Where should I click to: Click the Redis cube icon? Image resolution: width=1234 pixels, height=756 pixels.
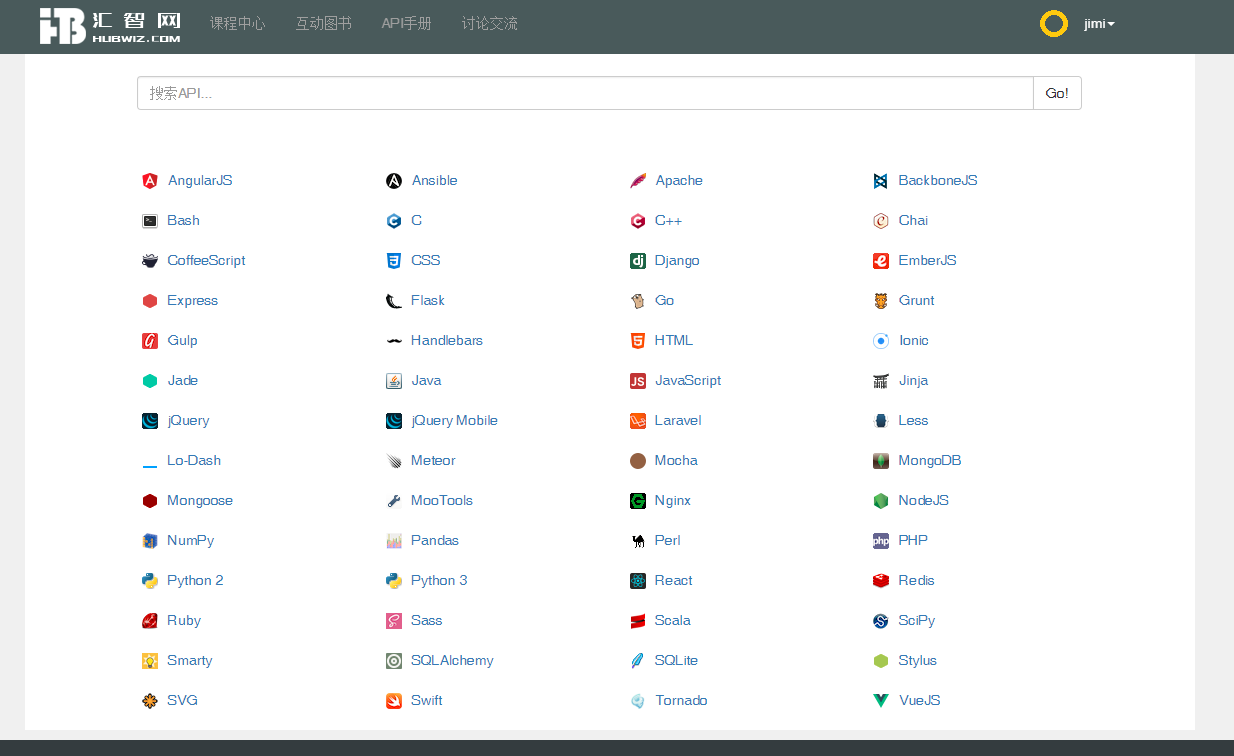pos(881,581)
